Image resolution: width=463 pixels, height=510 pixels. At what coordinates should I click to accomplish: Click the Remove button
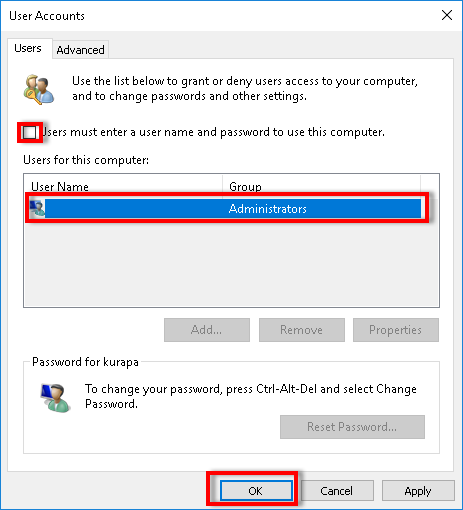(302, 330)
